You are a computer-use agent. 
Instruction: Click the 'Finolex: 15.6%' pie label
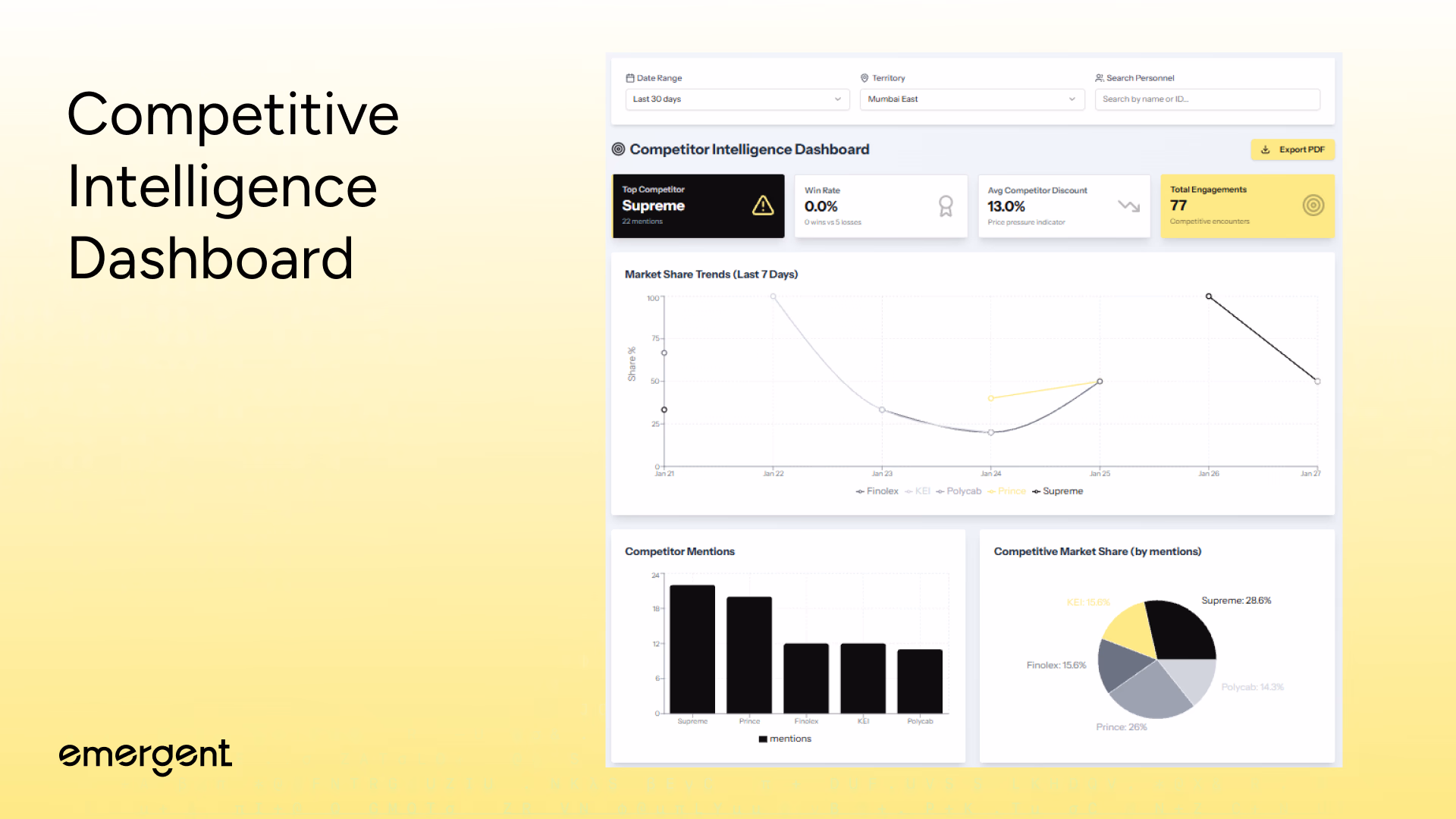tap(1056, 665)
